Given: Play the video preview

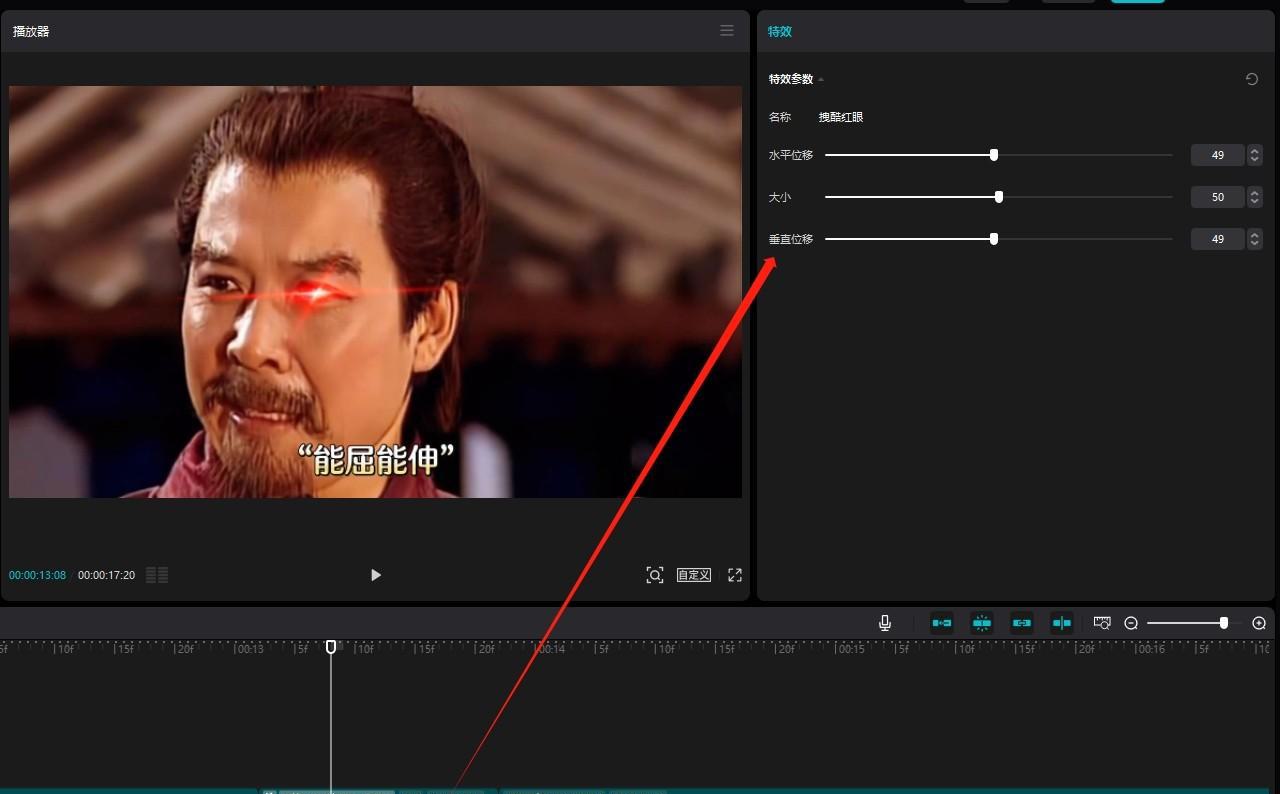Looking at the screenshot, I should (376, 575).
